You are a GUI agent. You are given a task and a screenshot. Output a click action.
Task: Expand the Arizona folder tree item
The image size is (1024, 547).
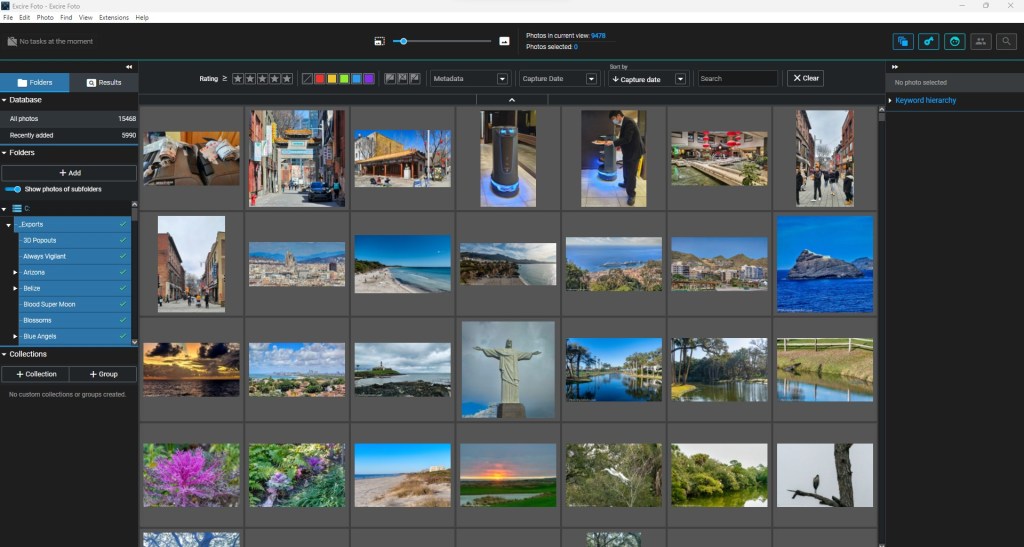pos(15,272)
